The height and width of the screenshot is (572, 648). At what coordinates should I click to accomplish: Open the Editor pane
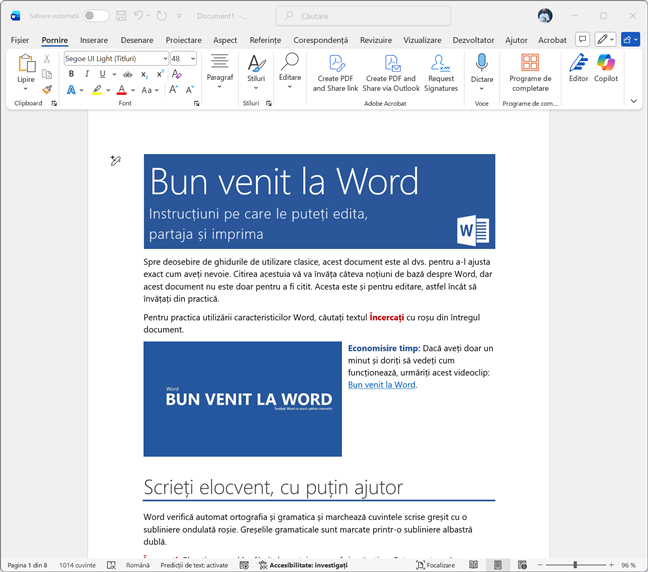[578, 68]
